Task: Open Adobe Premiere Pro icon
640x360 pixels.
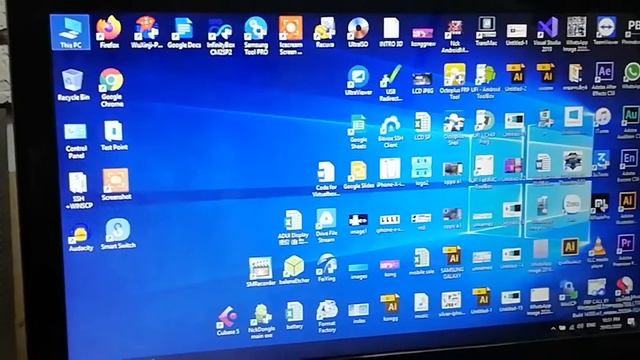Action: click(625, 251)
